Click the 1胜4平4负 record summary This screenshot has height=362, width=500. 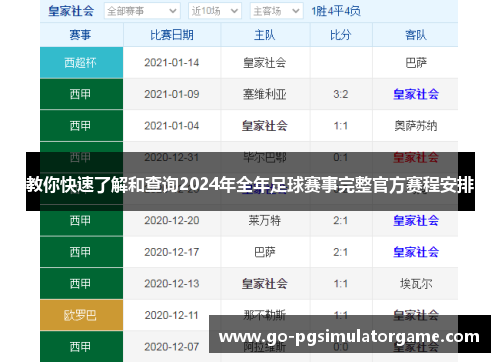point(336,11)
